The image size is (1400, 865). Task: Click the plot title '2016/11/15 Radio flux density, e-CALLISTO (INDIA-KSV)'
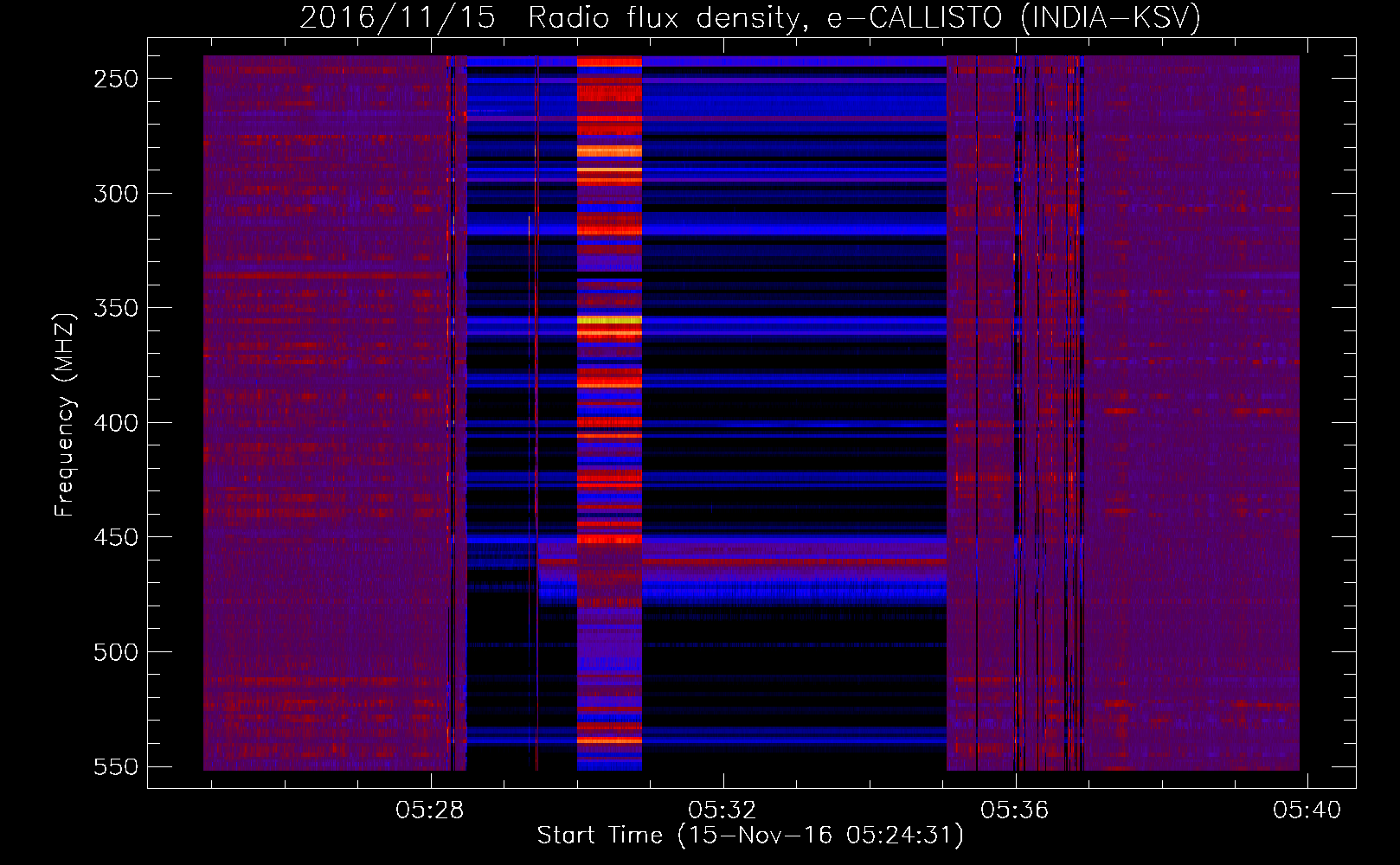pyautogui.click(x=750, y=17)
